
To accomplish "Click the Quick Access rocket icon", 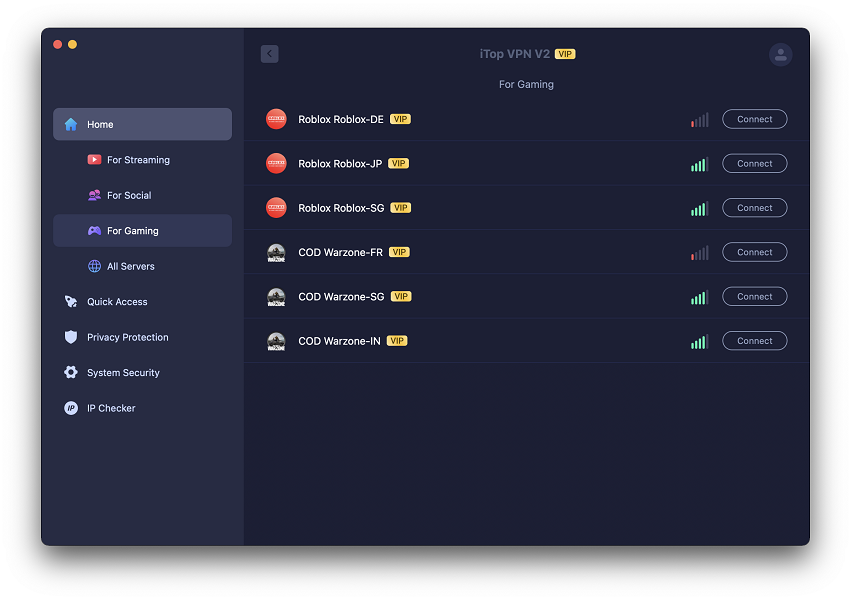I will (70, 302).
